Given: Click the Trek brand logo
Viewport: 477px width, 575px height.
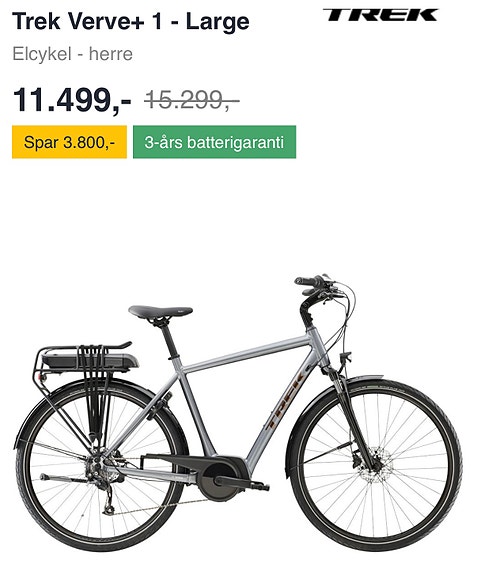Looking at the screenshot, I should point(381,15).
